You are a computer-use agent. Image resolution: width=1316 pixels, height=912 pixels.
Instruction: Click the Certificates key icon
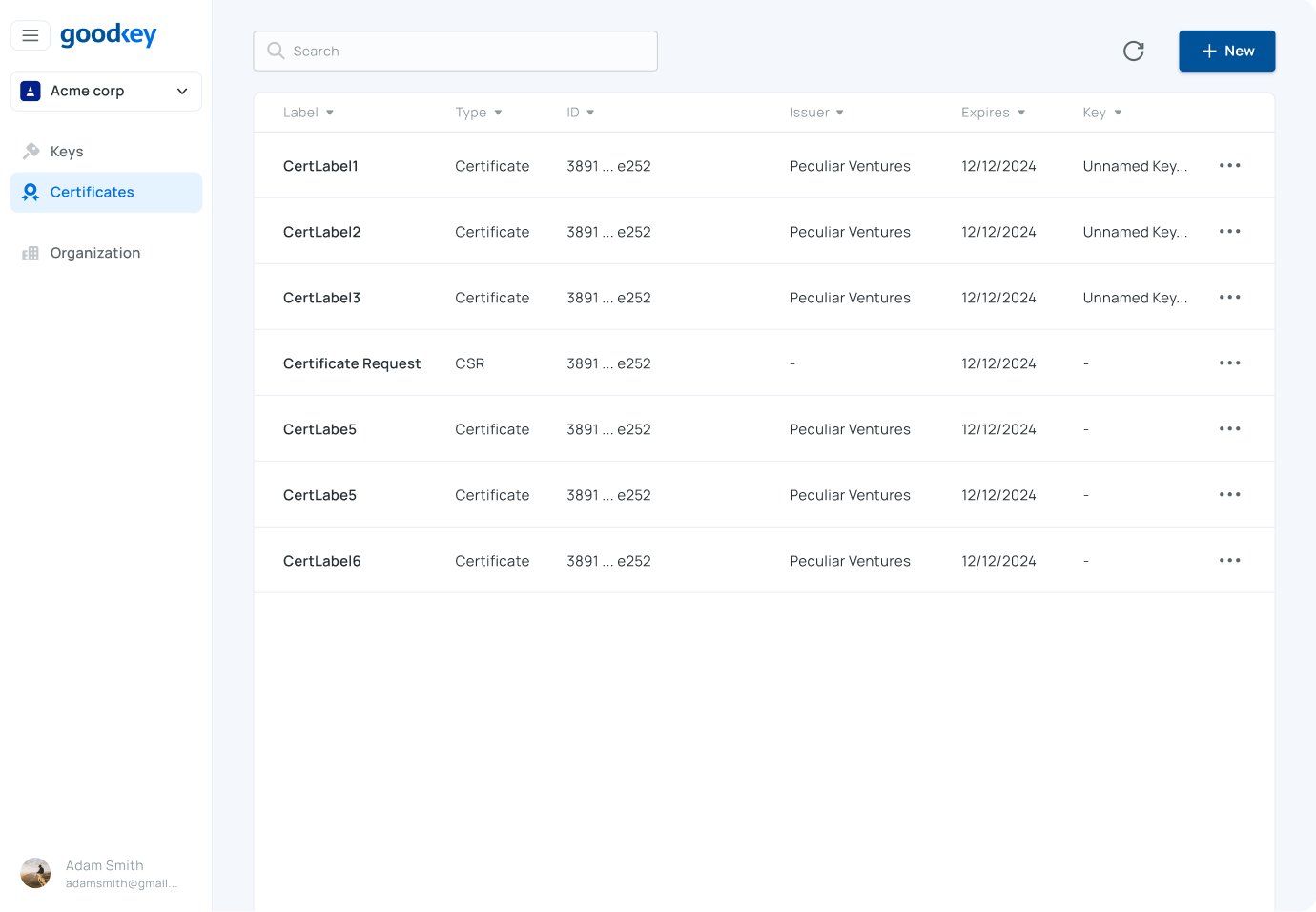(31, 192)
